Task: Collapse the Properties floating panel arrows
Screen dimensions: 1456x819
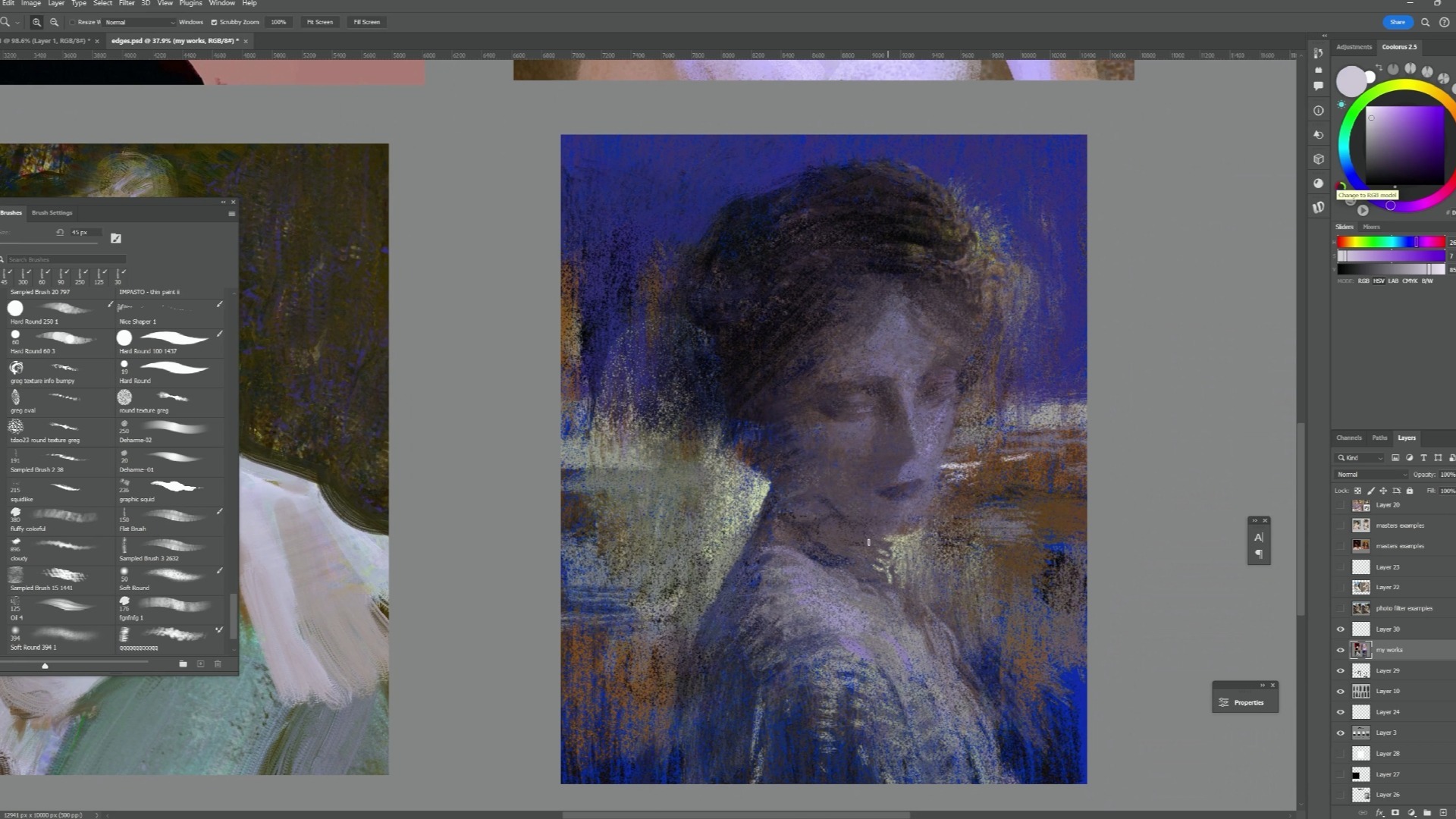Action: (1263, 686)
